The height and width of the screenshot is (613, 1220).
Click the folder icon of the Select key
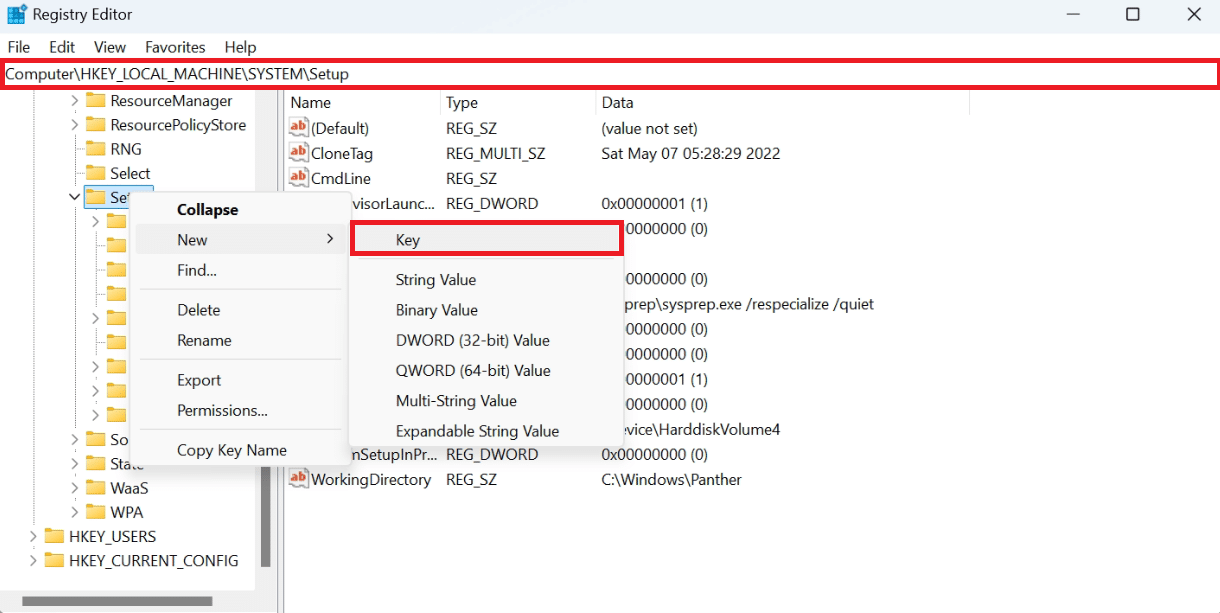click(x=95, y=173)
